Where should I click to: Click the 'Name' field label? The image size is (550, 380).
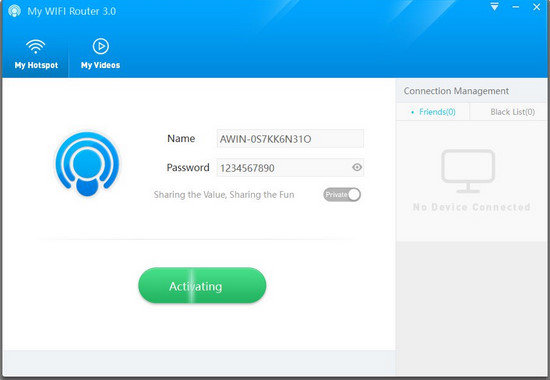[181, 139]
